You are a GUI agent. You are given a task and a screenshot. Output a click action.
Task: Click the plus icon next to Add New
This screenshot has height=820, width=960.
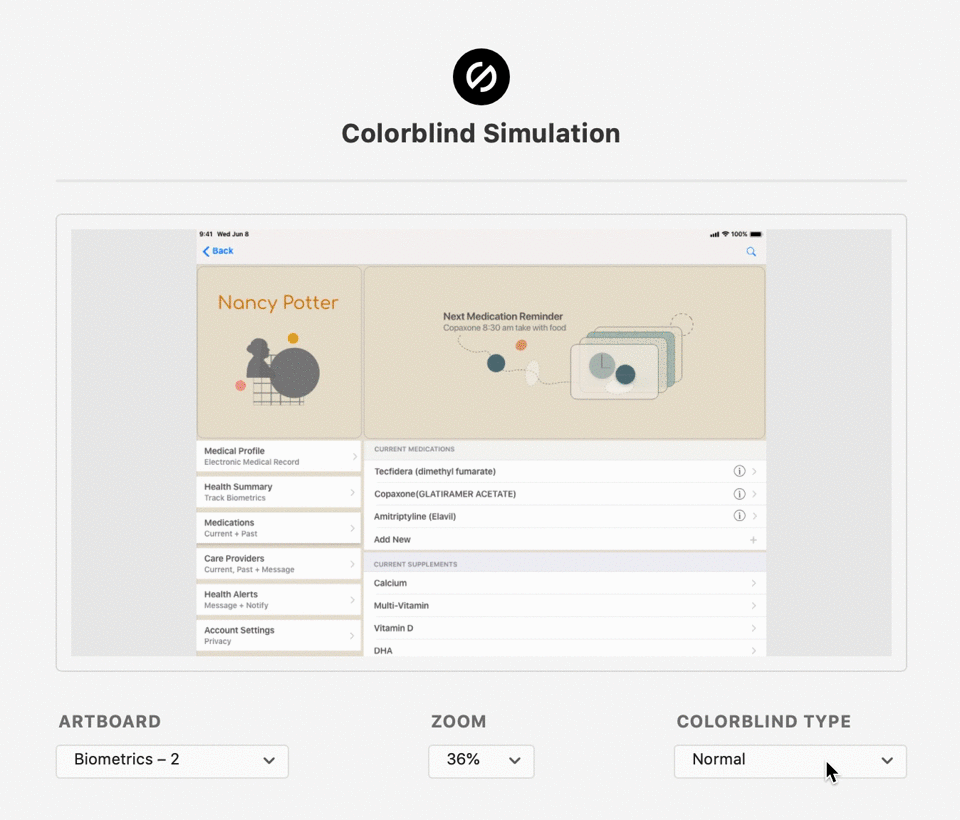coord(755,539)
